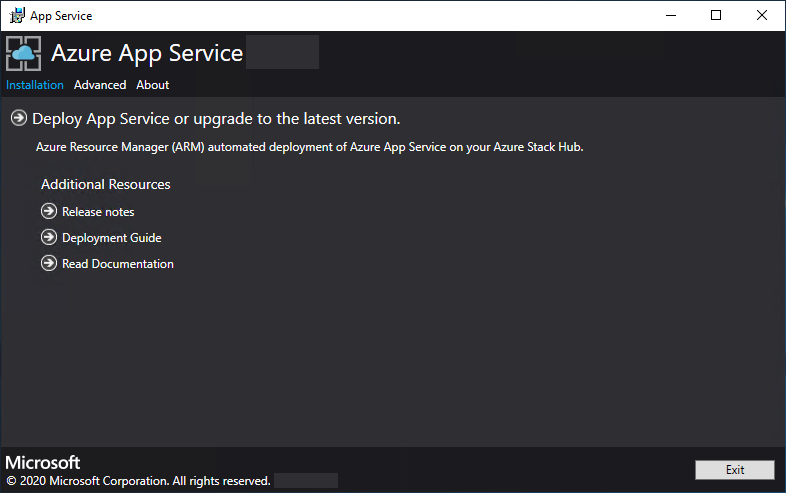Click the Azure App Service header title

147,53
